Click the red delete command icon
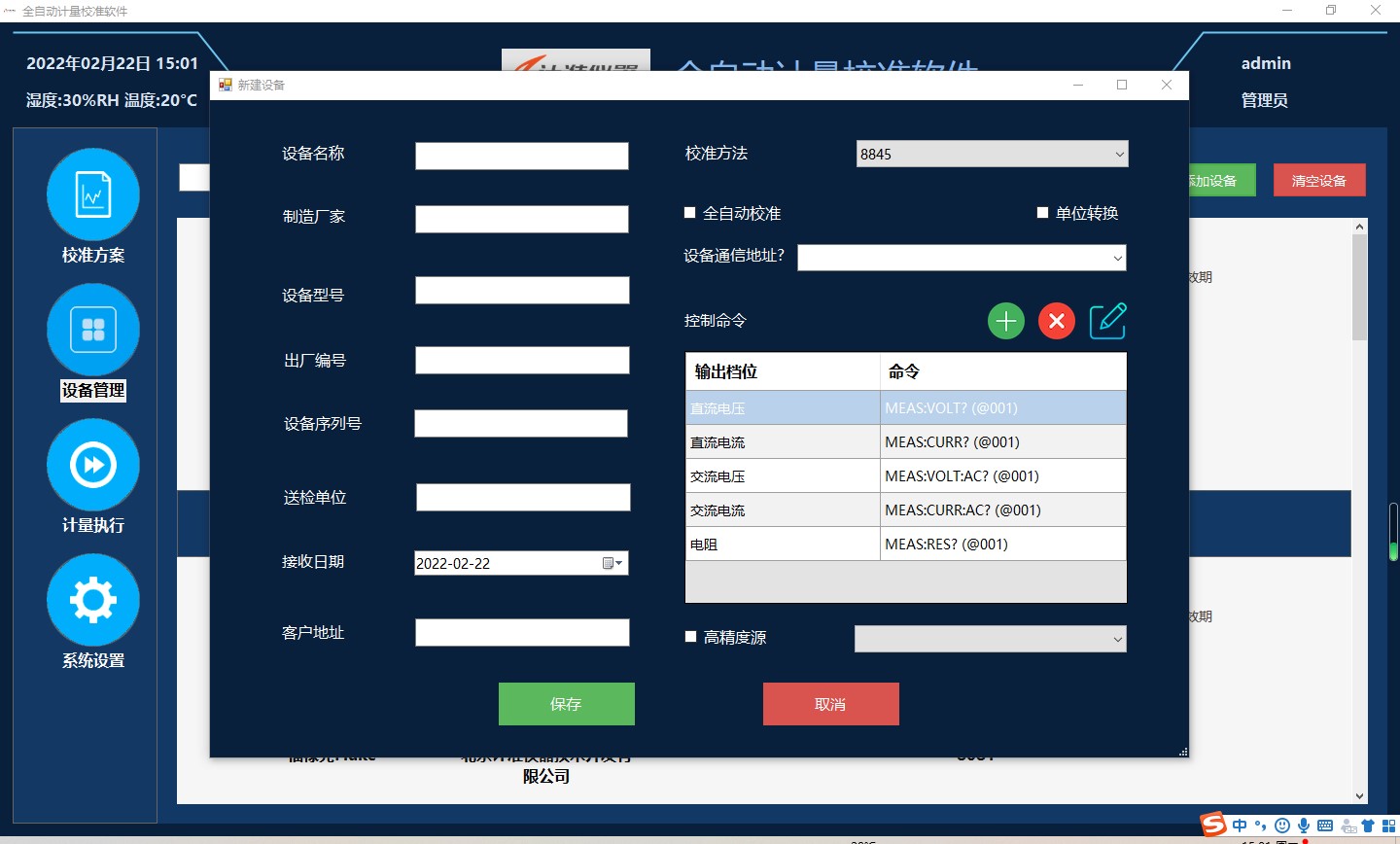Screen dimensions: 1400x844 (1057, 321)
